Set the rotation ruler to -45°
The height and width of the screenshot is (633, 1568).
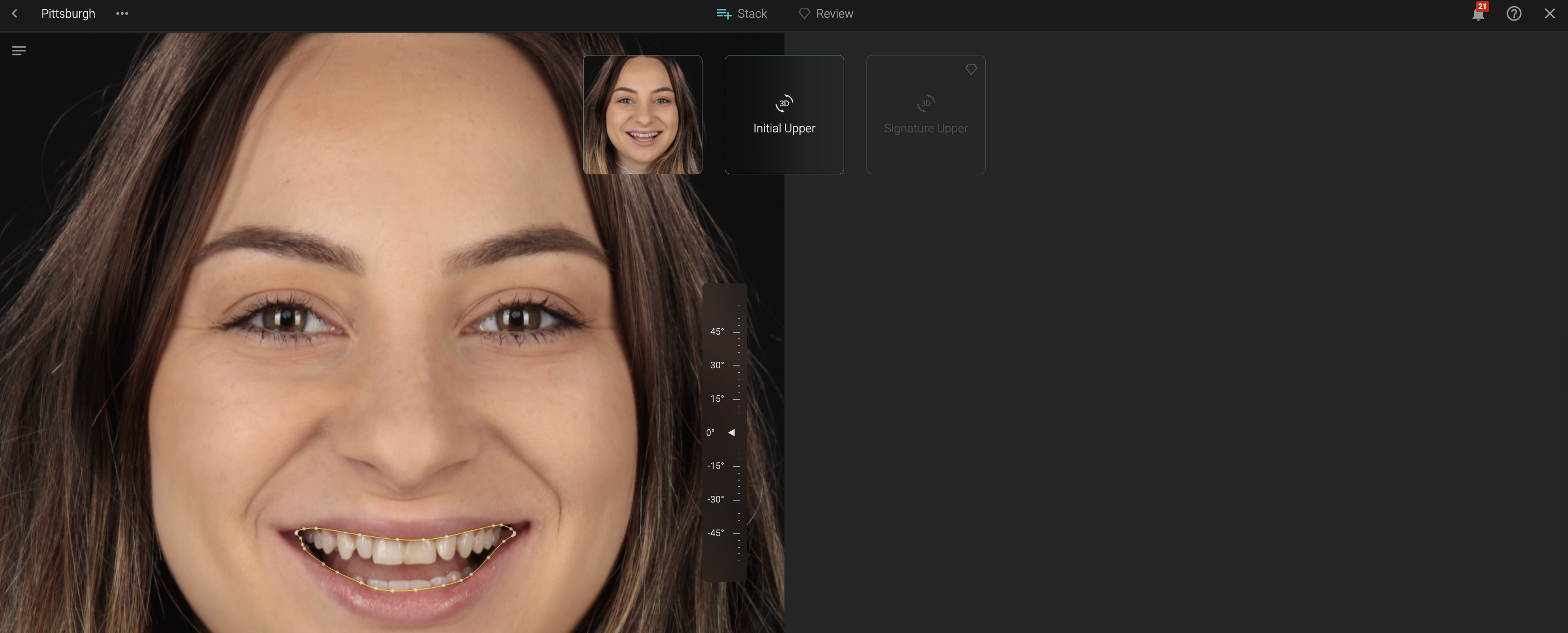pyautogui.click(x=736, y=533)
